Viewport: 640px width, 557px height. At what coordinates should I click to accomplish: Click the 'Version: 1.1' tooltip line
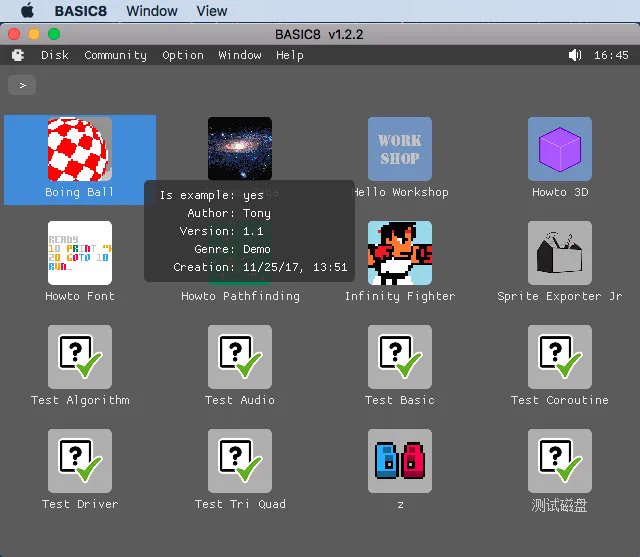click(222, 231)
